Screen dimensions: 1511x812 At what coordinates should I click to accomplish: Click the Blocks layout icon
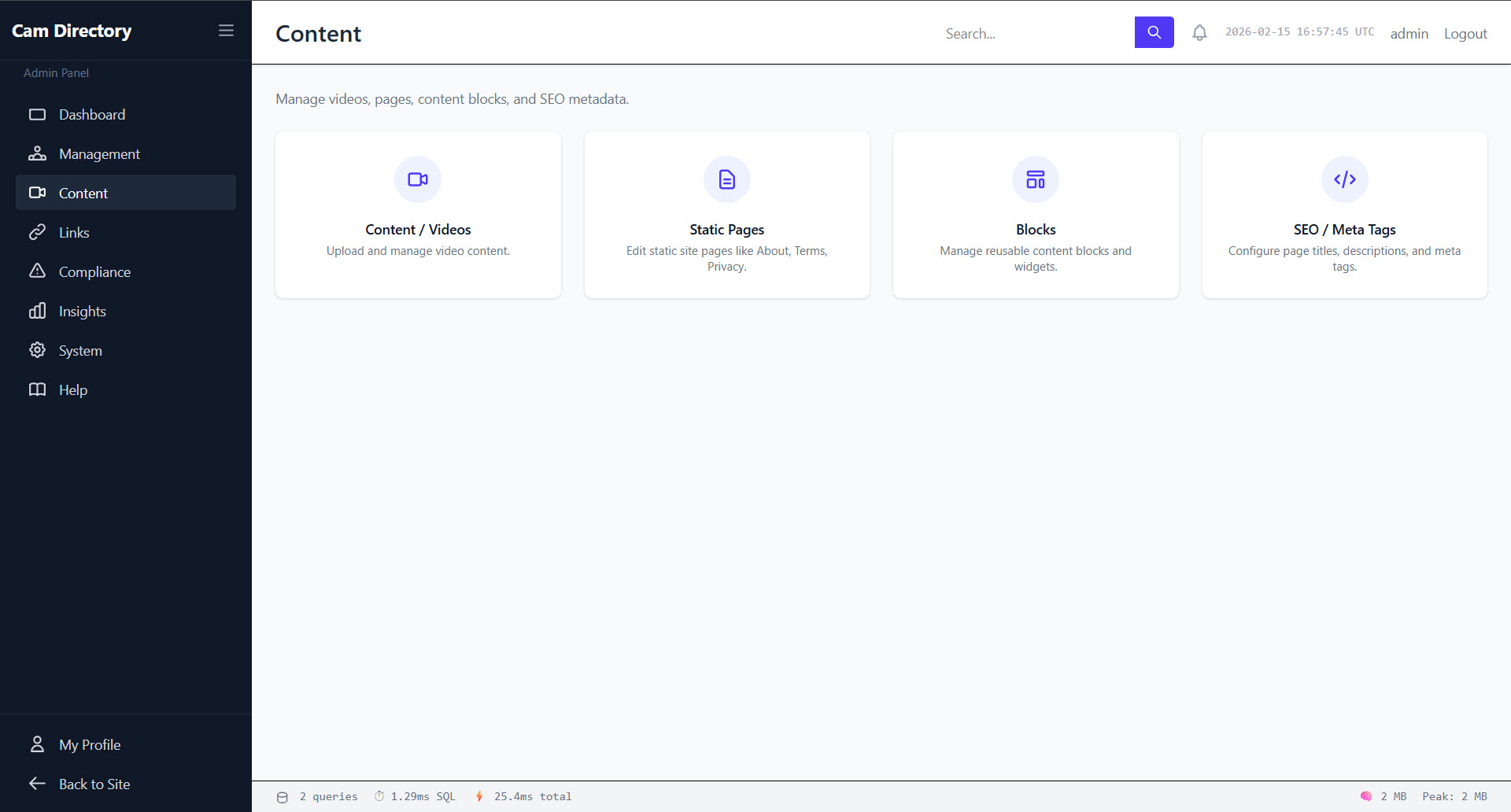pyautogui.click(x=1035, y=179)
